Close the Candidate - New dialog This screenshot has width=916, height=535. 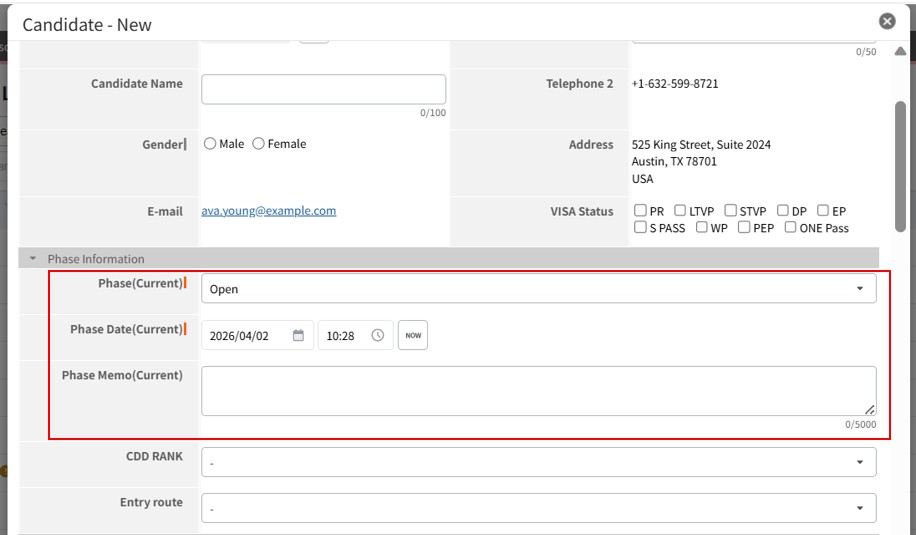[x=886, y=21]
